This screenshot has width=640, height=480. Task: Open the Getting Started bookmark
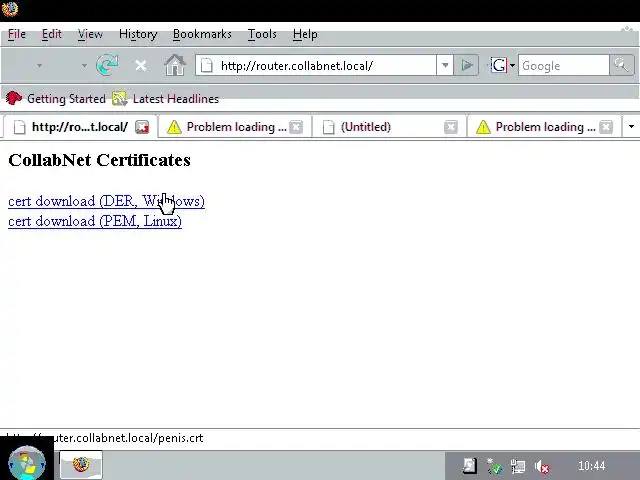(56, 99)
